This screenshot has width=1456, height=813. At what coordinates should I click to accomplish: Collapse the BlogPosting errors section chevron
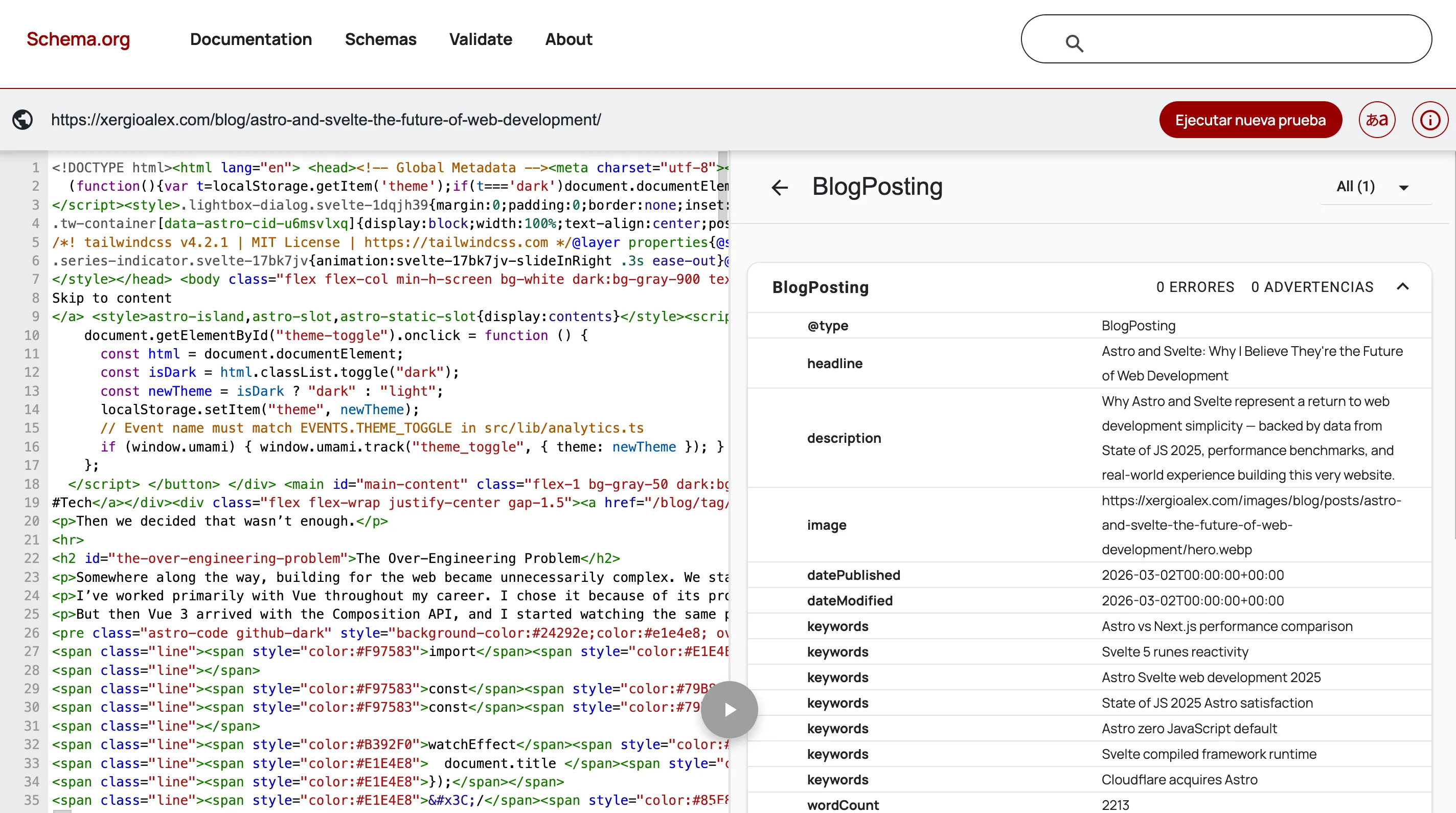(1404, 287)
